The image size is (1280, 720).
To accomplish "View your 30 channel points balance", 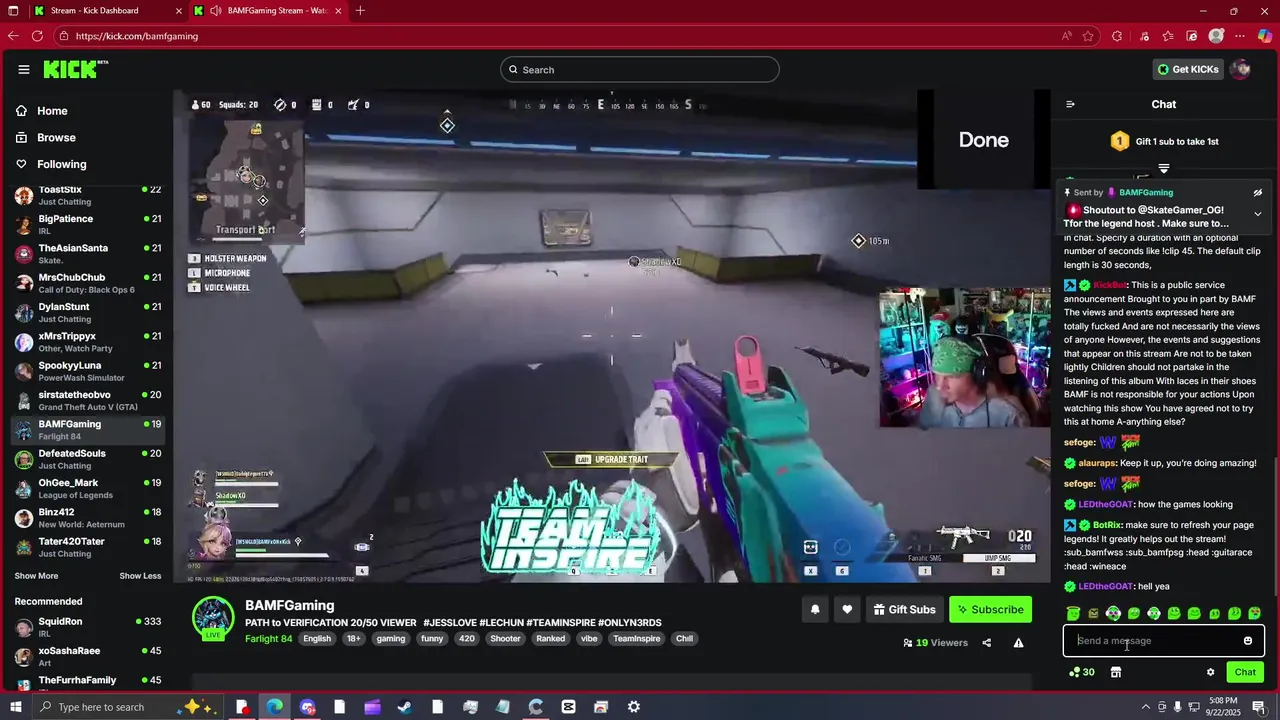I will coord(1082,672).
